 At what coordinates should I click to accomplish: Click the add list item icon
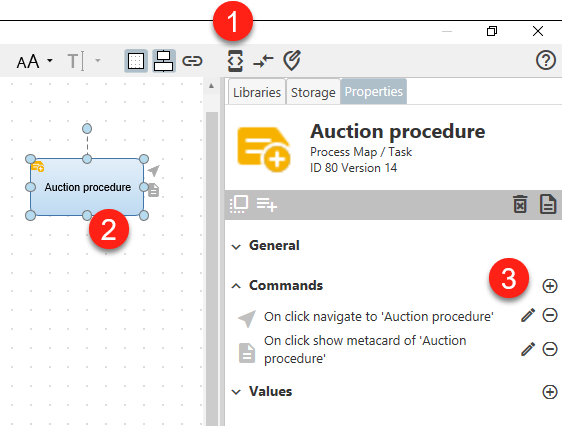point(267,205)
